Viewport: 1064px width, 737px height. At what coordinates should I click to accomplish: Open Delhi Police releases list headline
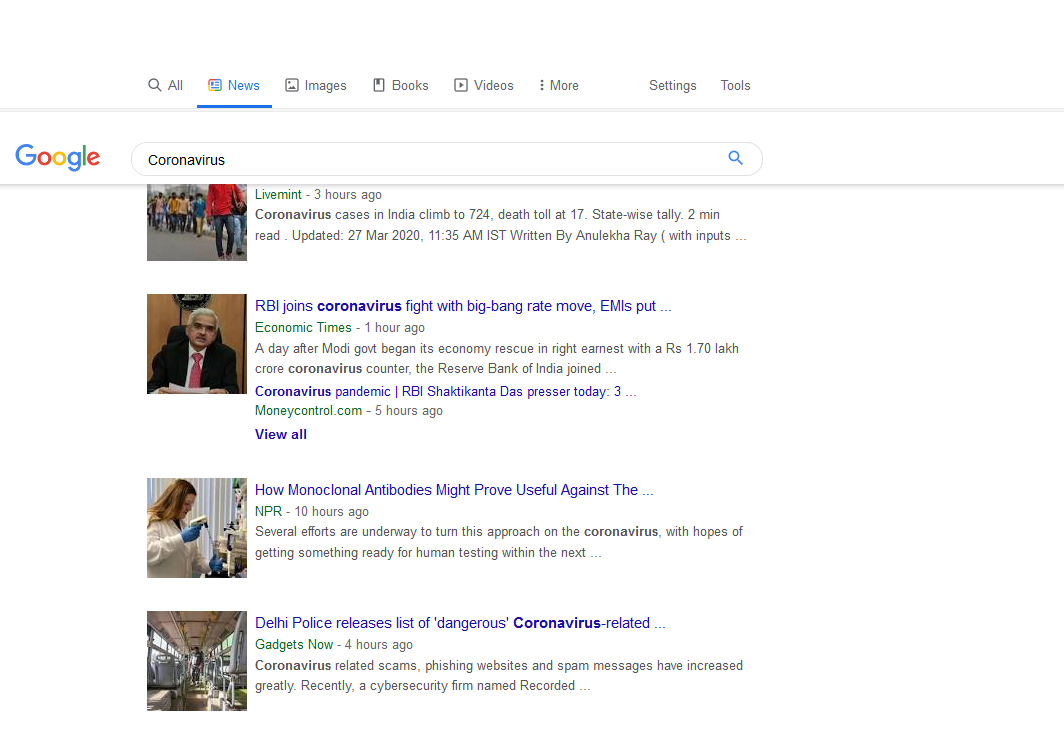tap(460, 623)
